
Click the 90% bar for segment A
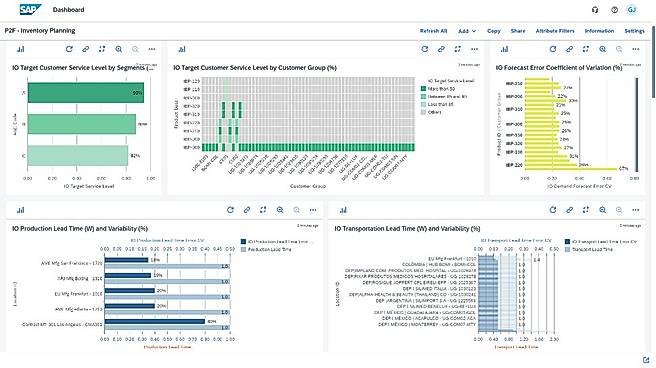(x=86, y=93)
